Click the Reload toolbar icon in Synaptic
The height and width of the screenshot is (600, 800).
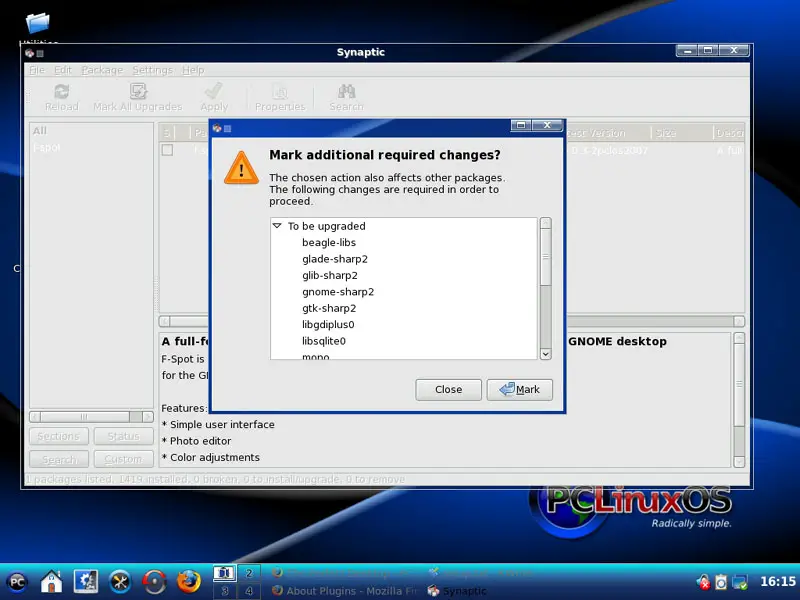[62, 92]
